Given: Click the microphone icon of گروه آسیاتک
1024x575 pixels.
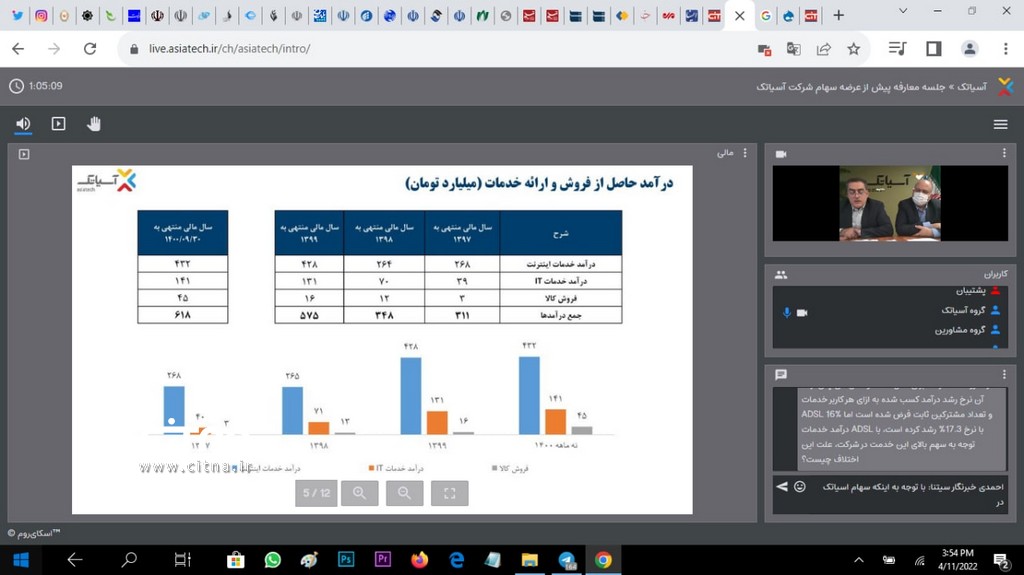Looking at the screenshot, I should [786, 312].
